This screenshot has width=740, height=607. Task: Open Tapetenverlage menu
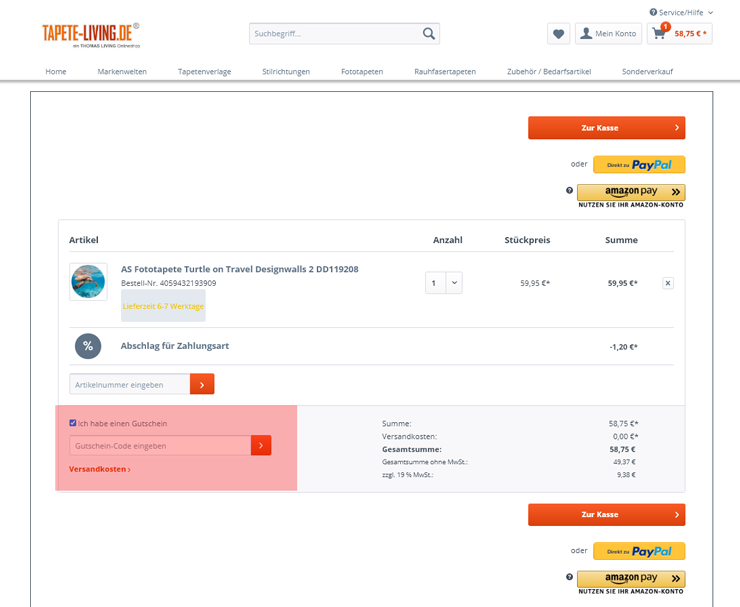204,72
